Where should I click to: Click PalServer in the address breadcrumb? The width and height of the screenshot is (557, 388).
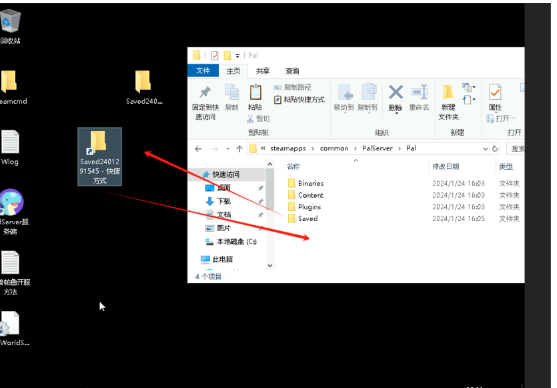pos(377,149)
